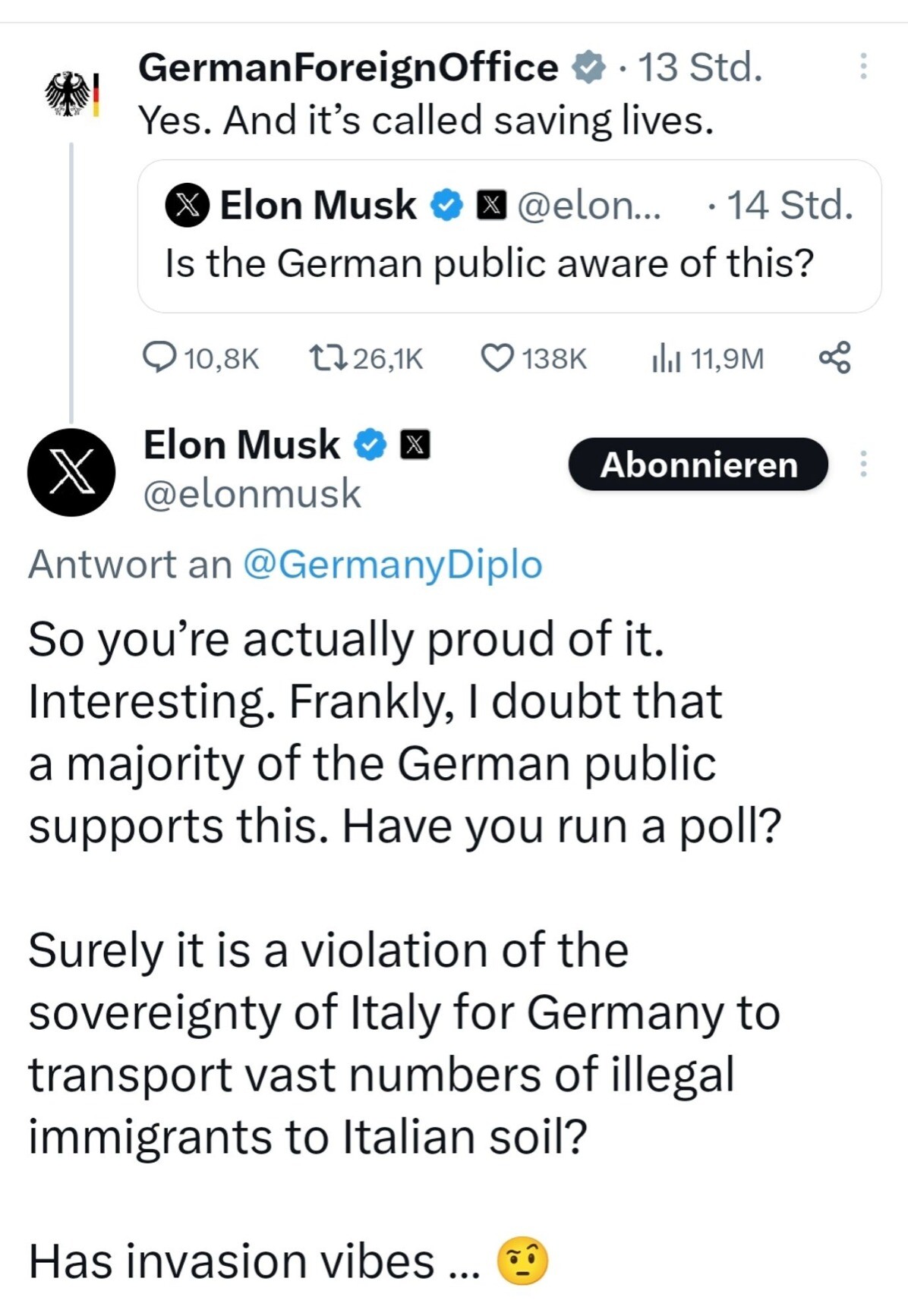908x1316 pixels.
Task: Click the gray verified badge of GermanForeignOffice
Action: tap(588, 68)
